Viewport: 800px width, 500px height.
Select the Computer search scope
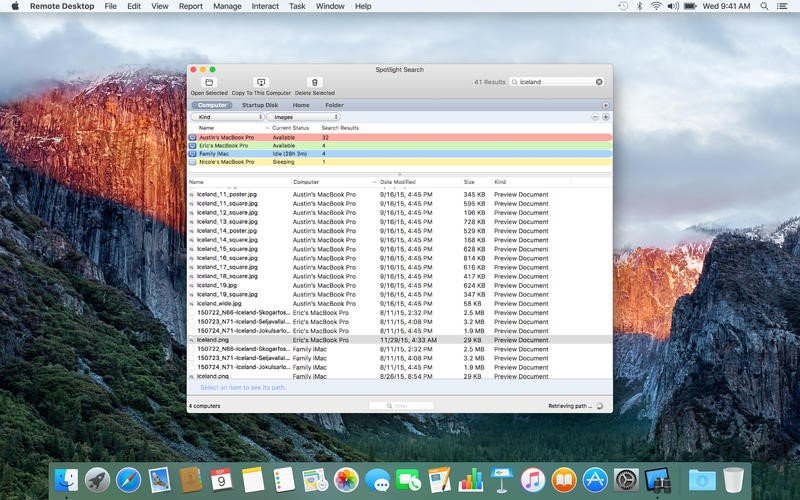coord(212,105)
